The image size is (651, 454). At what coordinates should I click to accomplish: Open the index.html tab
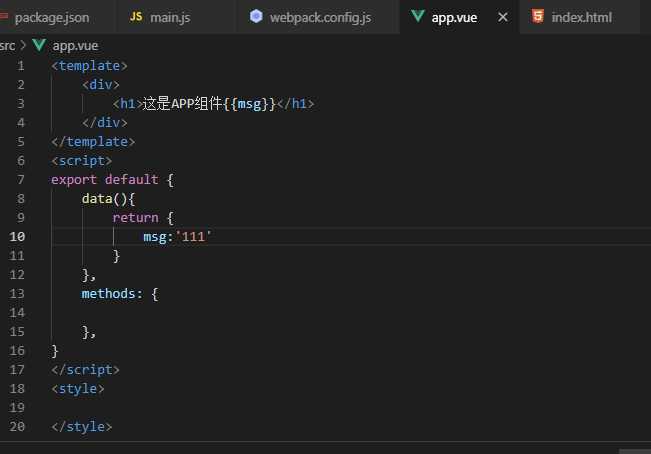click(581, 17)
